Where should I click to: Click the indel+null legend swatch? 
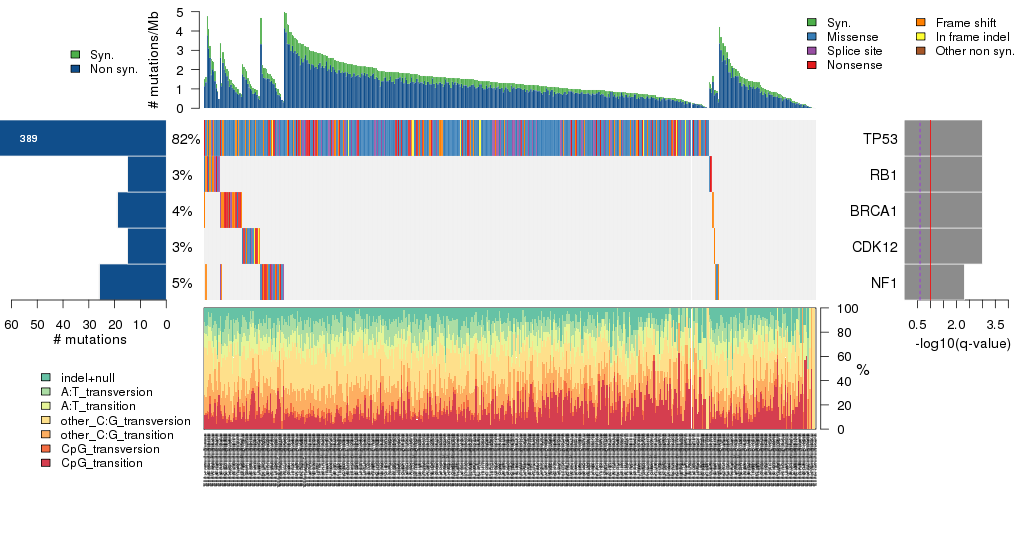point(46,377)
